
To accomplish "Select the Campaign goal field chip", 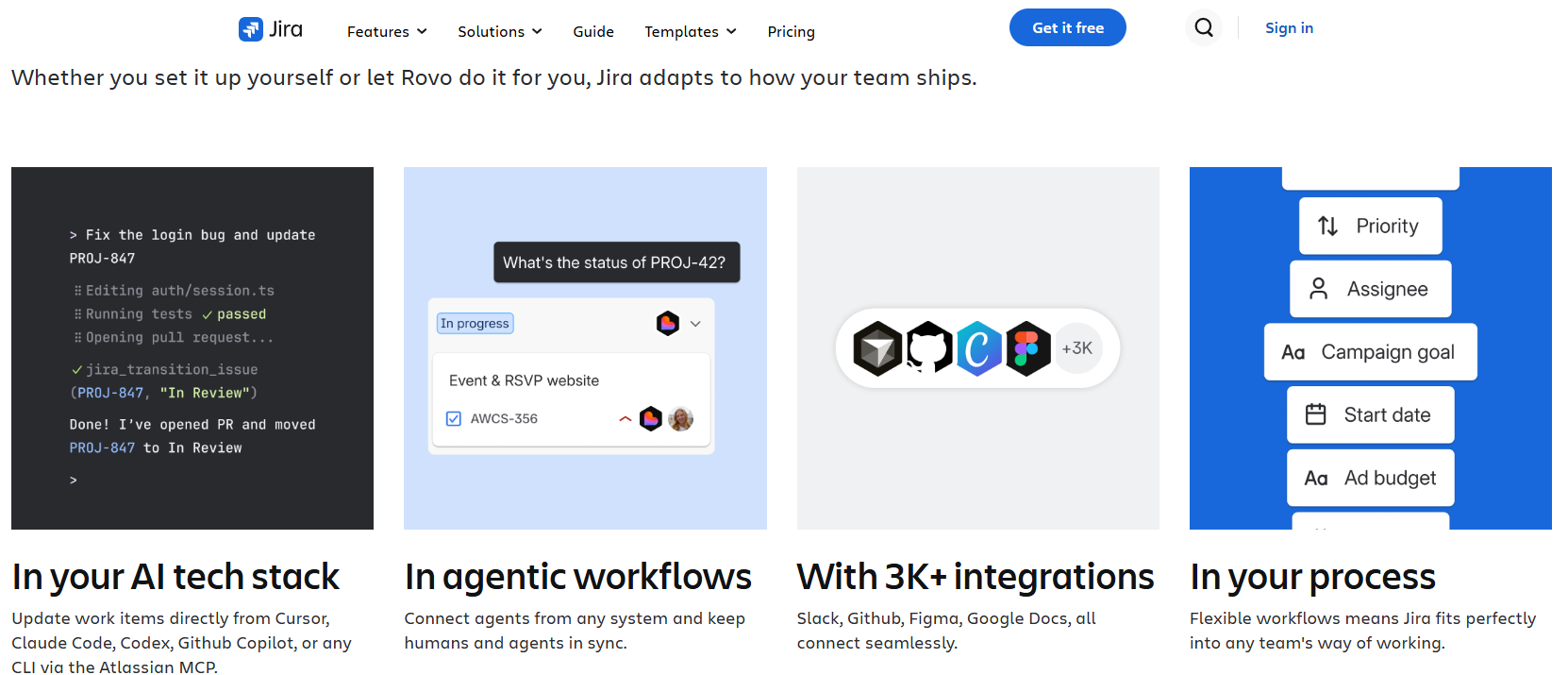I will click(1371, 352).
